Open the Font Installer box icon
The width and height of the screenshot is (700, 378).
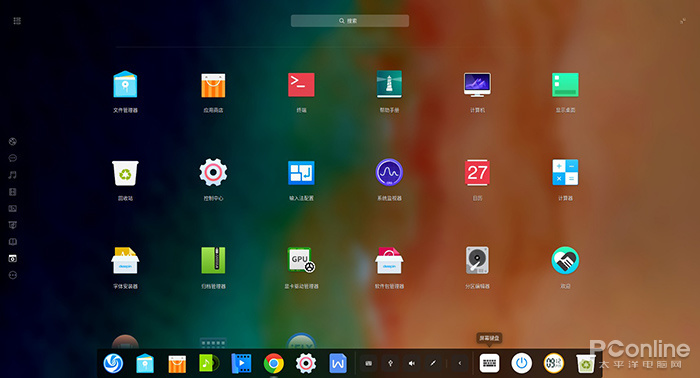[x=125, y=260]
